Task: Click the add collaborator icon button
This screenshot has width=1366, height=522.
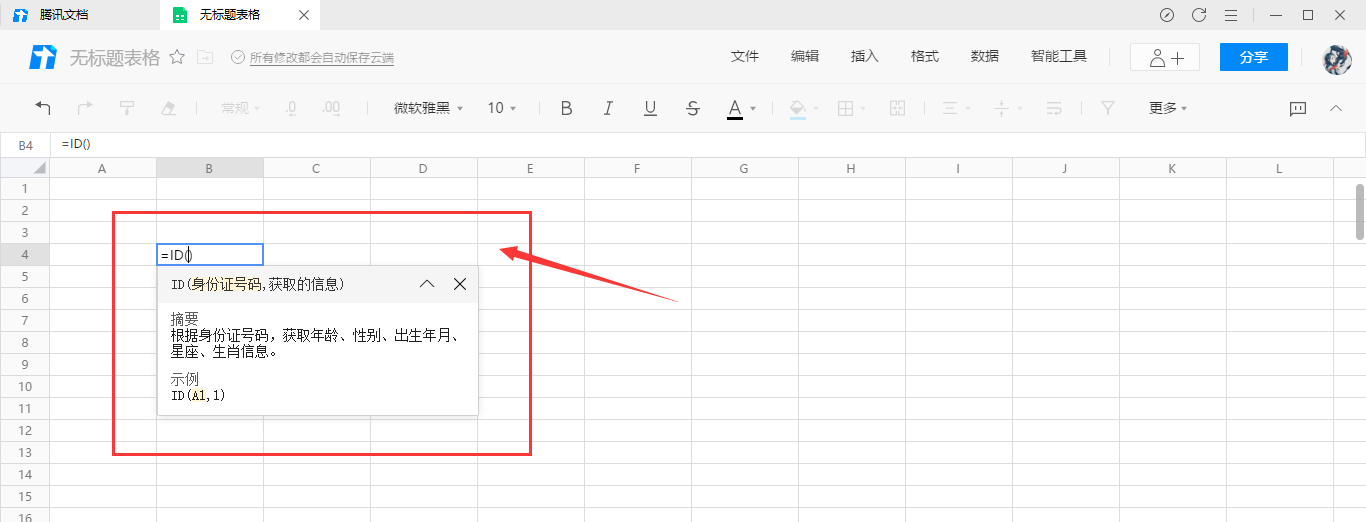Action: [x=1165, y=57]
